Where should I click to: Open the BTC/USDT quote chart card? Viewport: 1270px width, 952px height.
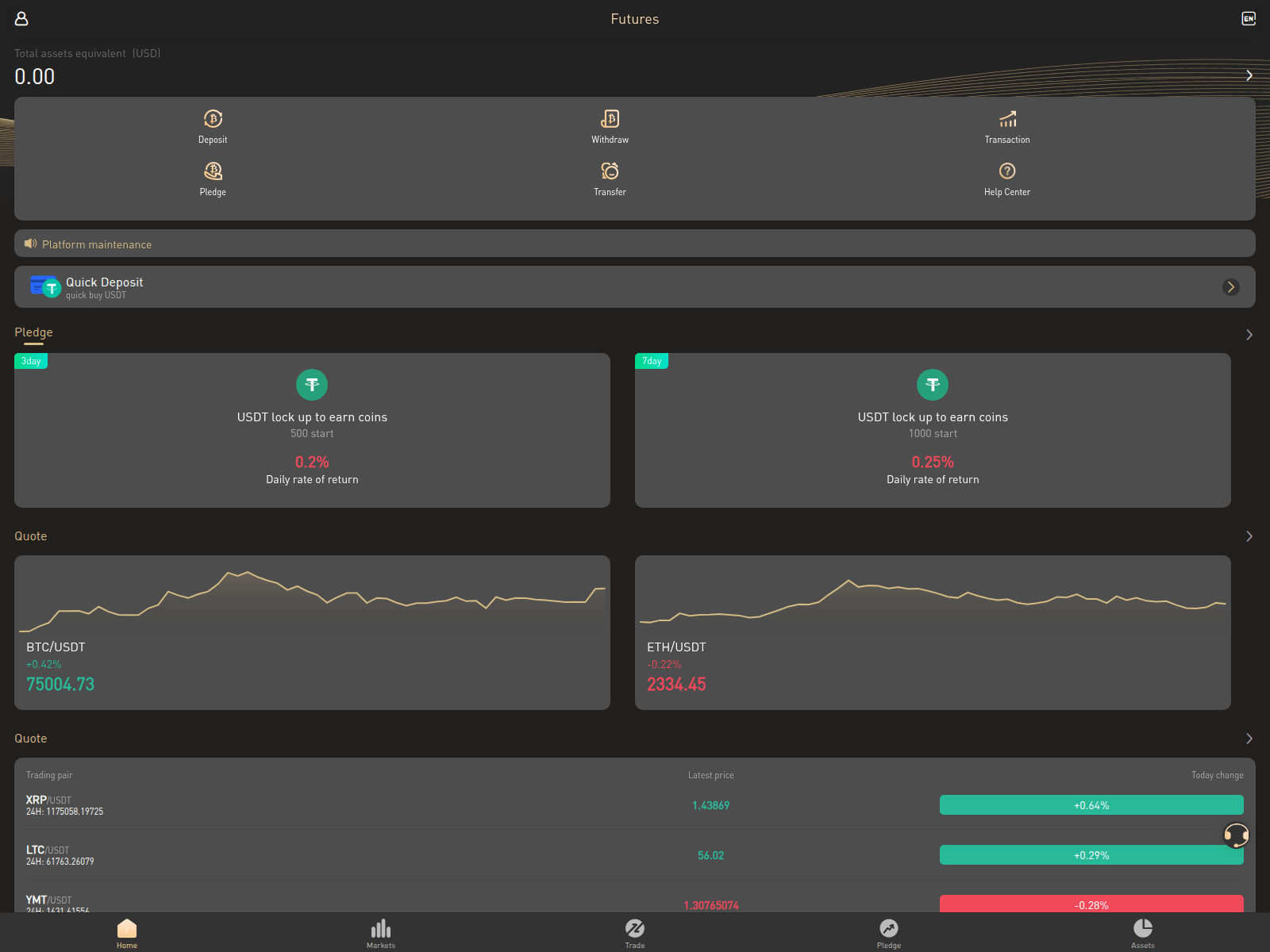[312, 632]
